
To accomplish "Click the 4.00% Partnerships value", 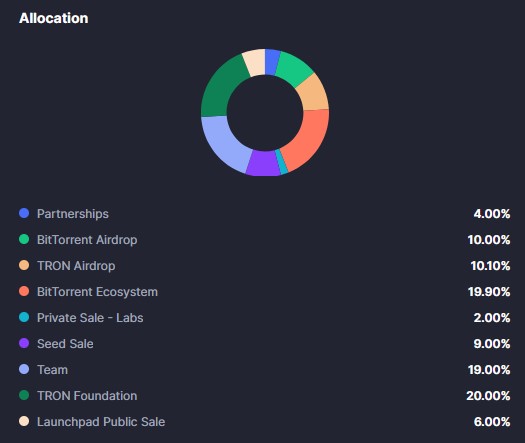I will 492,214.
